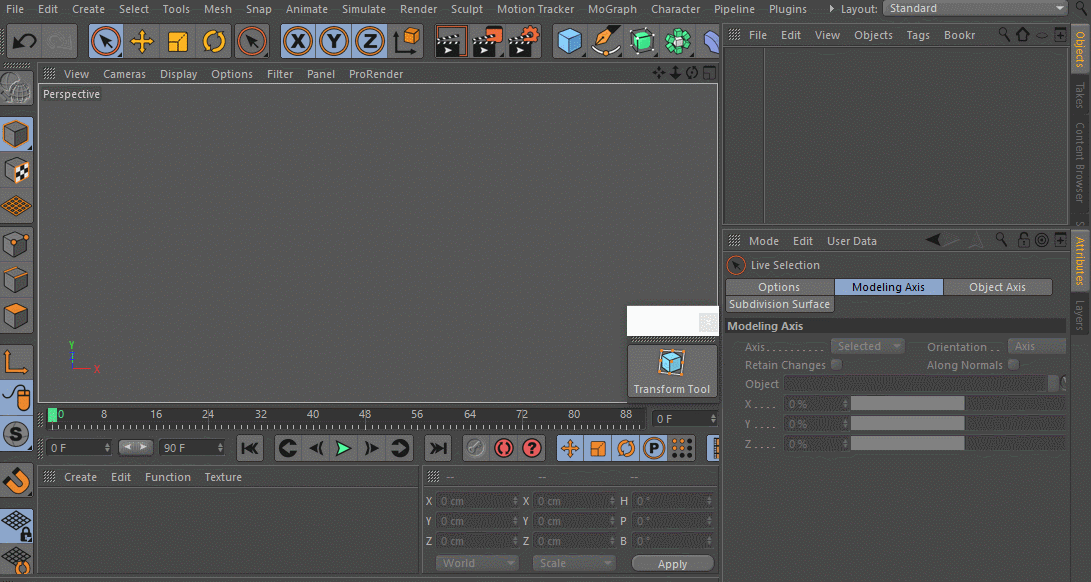The height and width of the screenshot is (582, 1091).
Task: Enable the Retain Changes checkbox
Action: [836, 365]
